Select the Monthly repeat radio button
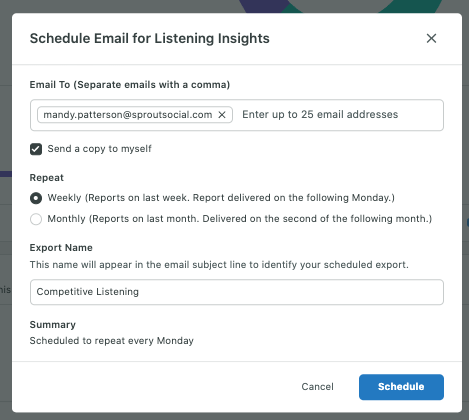 tap(36, 219)
